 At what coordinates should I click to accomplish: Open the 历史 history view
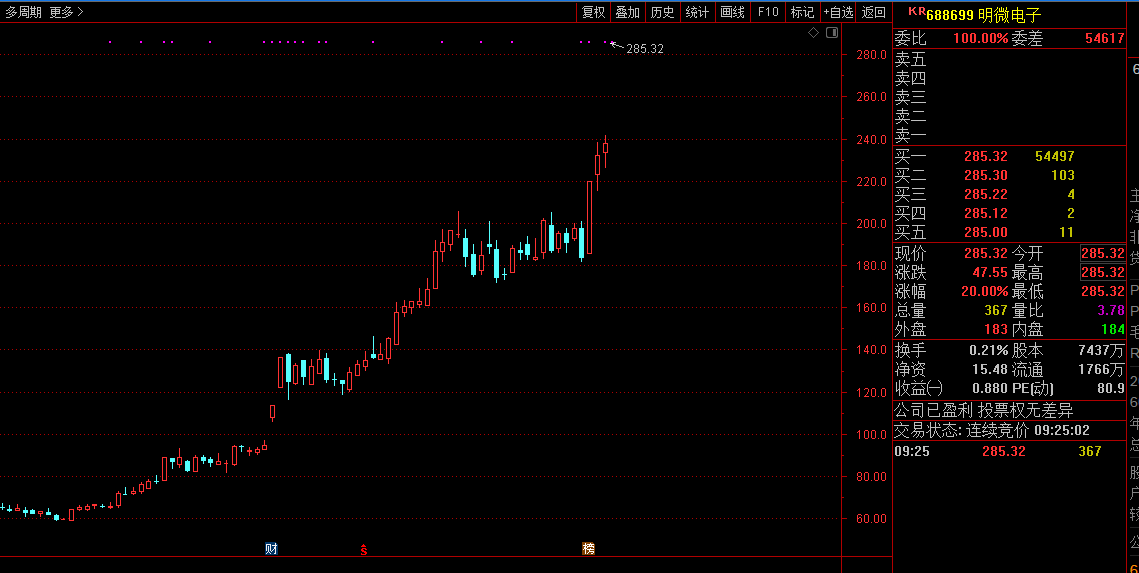coord(662,12)
